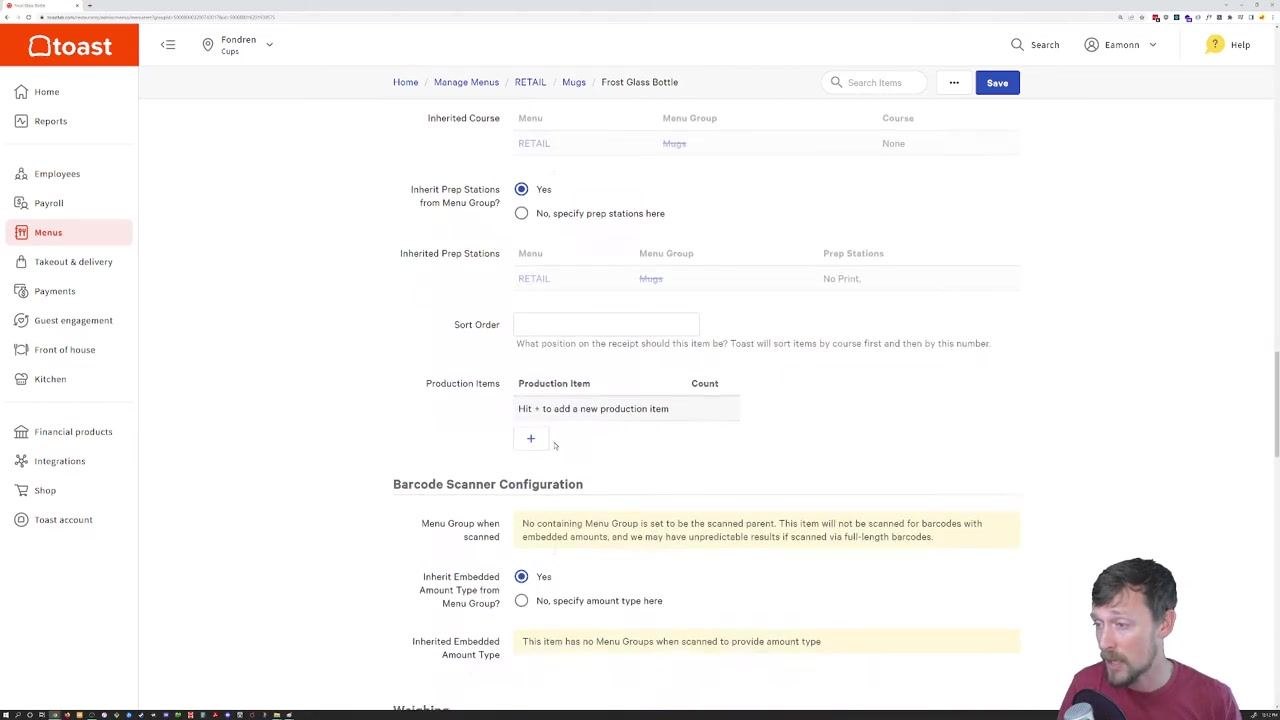Click the Employees sidebar icon
Viewport: 1280px width, 720px height.
(21, 174)
